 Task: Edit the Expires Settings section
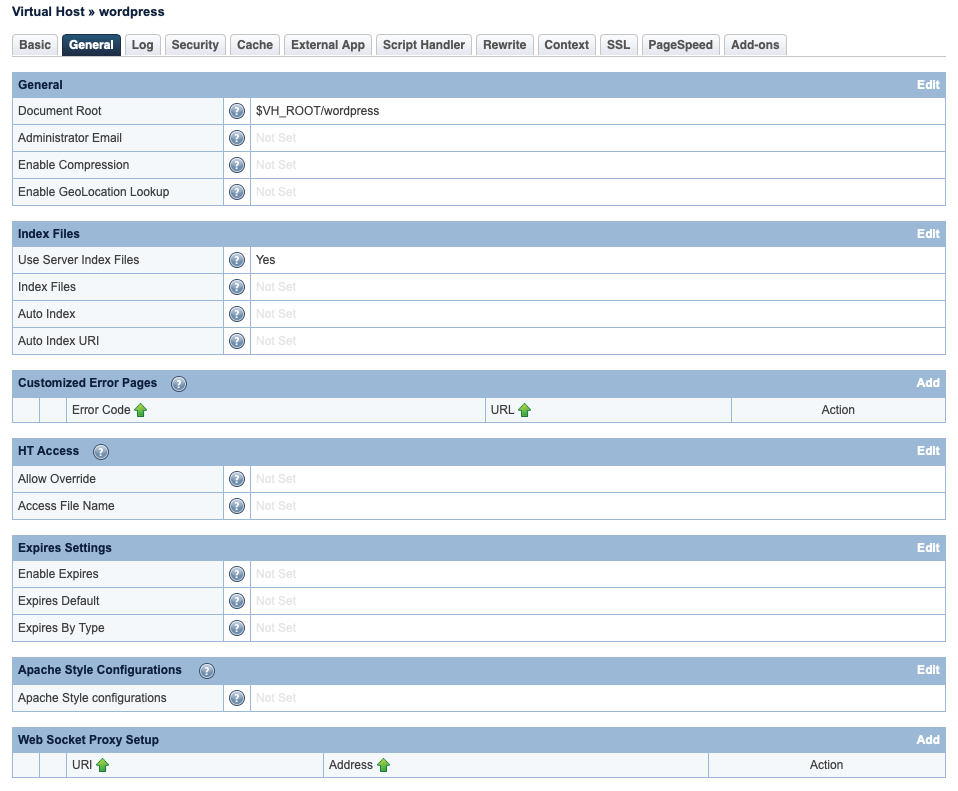pyautogui.click(x=928, y=548)
